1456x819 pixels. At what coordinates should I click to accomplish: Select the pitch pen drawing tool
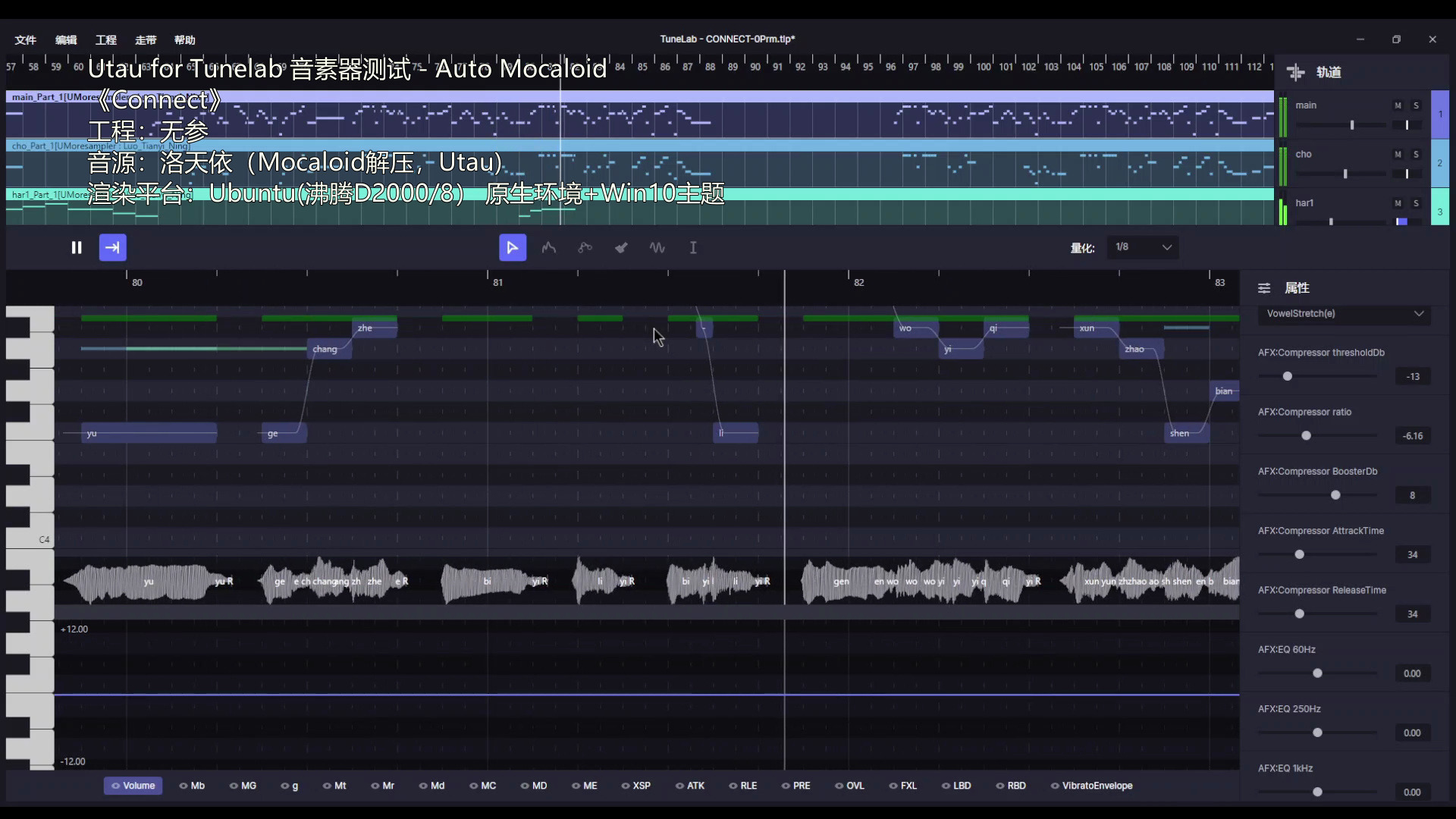click(x=549, y=247)
